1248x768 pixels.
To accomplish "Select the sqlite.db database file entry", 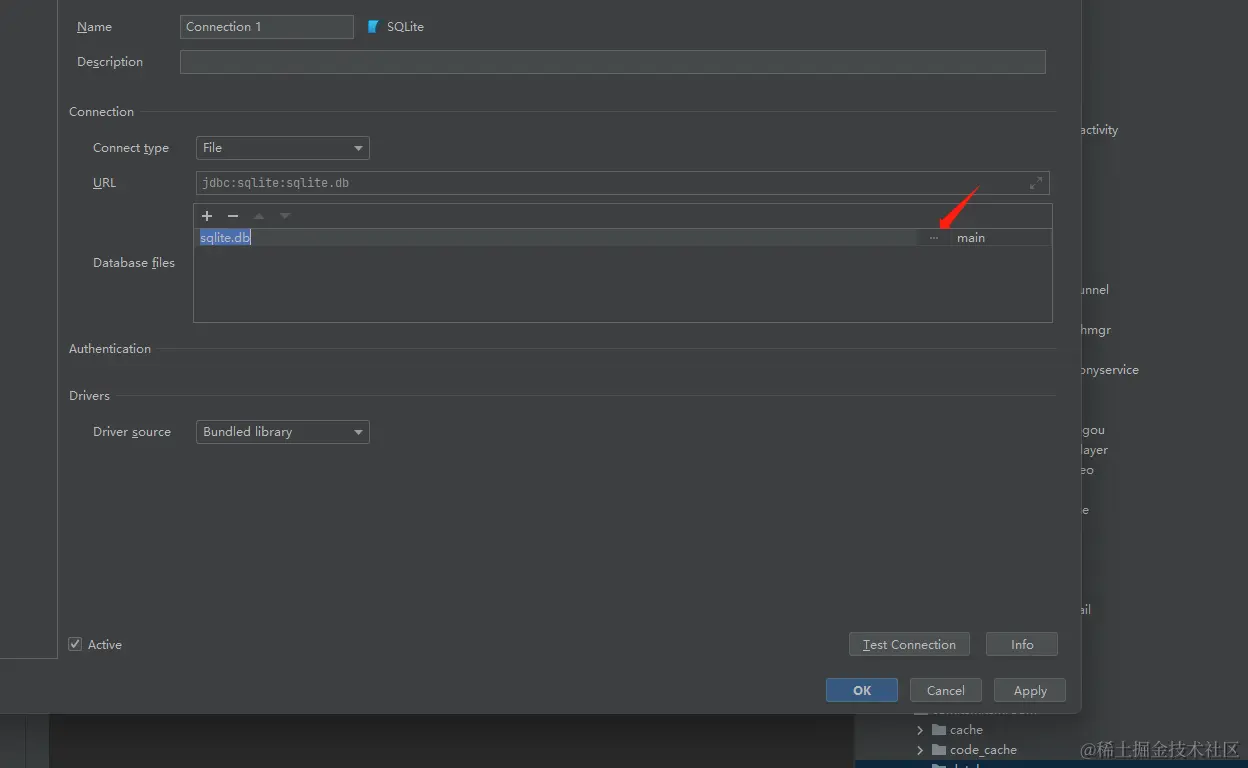I will click(556, 238).
